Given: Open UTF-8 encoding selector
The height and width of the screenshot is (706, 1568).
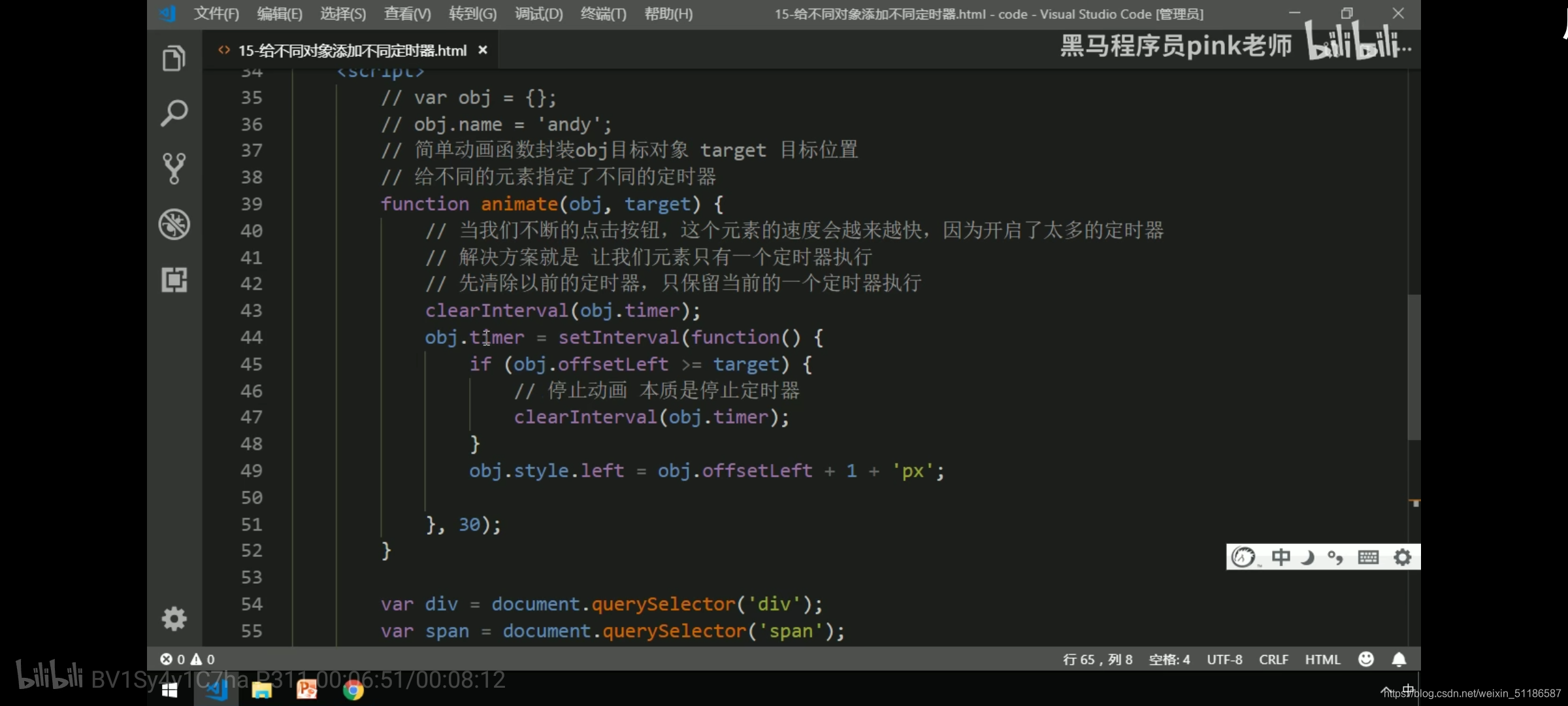Looking at the screenshot, I should (1224, 660).
